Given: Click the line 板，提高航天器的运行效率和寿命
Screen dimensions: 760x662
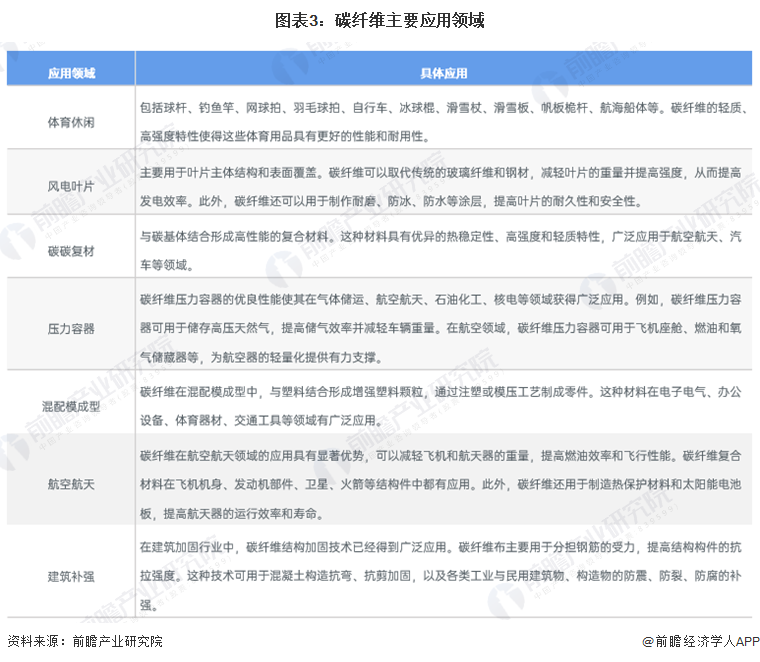Looking at the screenshot, I should click(x=232, y=513).
